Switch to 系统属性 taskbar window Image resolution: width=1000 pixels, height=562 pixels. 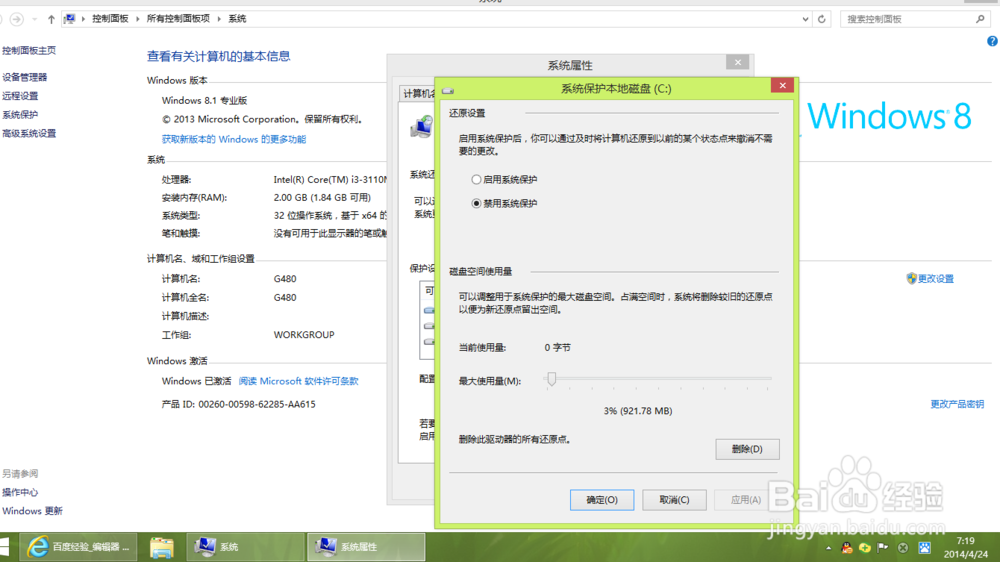coord(366,547)
